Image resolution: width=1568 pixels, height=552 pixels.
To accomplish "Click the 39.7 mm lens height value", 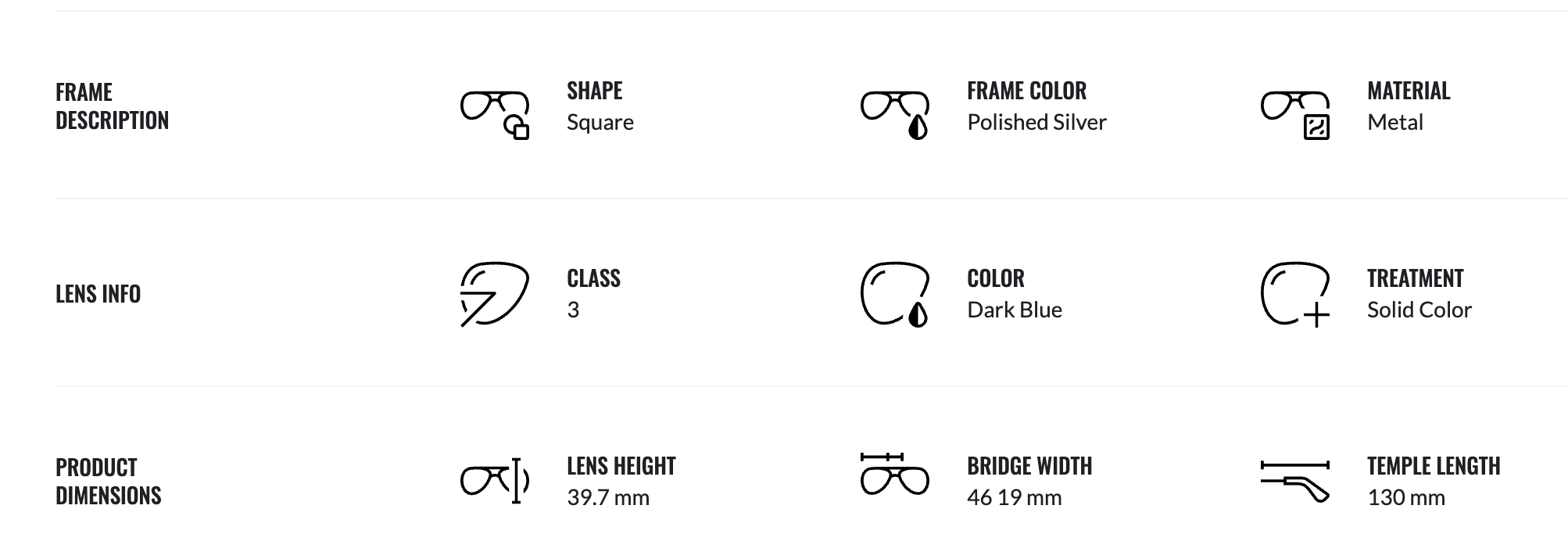I will point(607,498).
